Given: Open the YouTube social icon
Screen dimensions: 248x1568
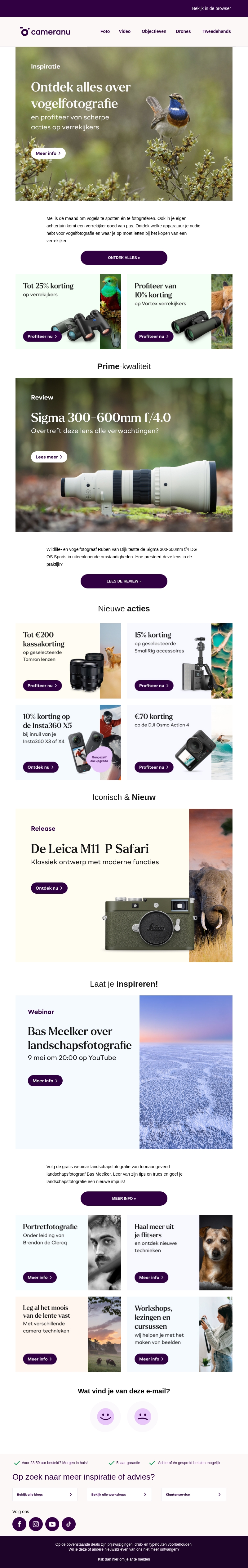Looking at the screenshot, I should pyautogui.click(x=52, y=1524).
